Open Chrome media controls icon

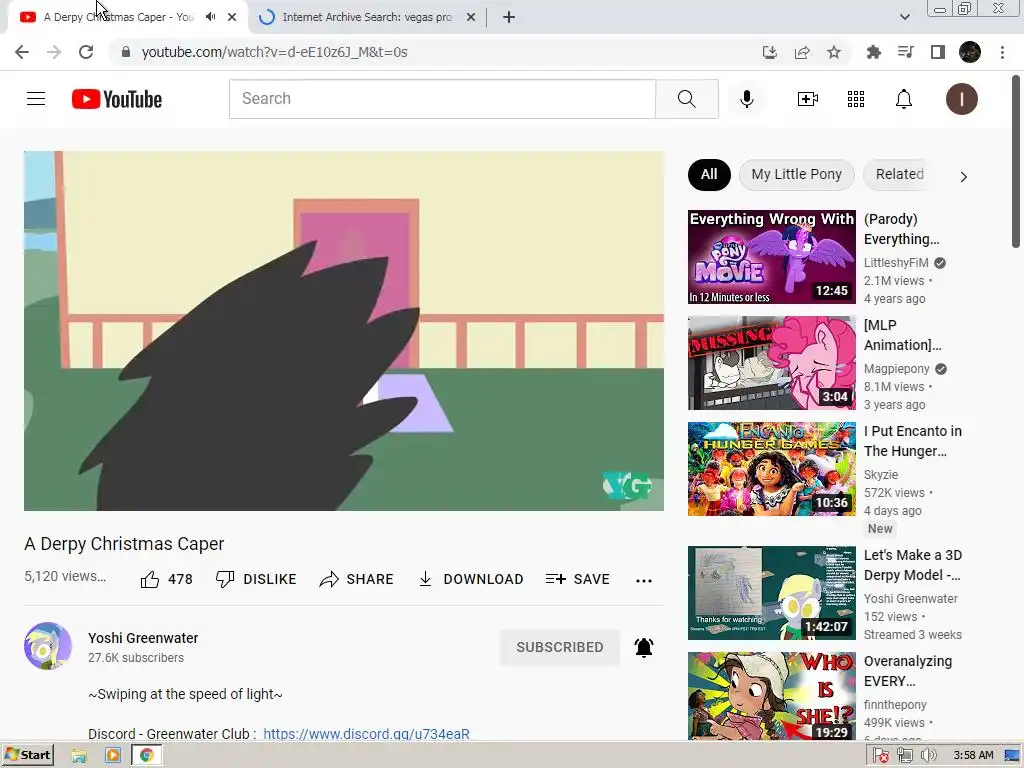(905, 52)
